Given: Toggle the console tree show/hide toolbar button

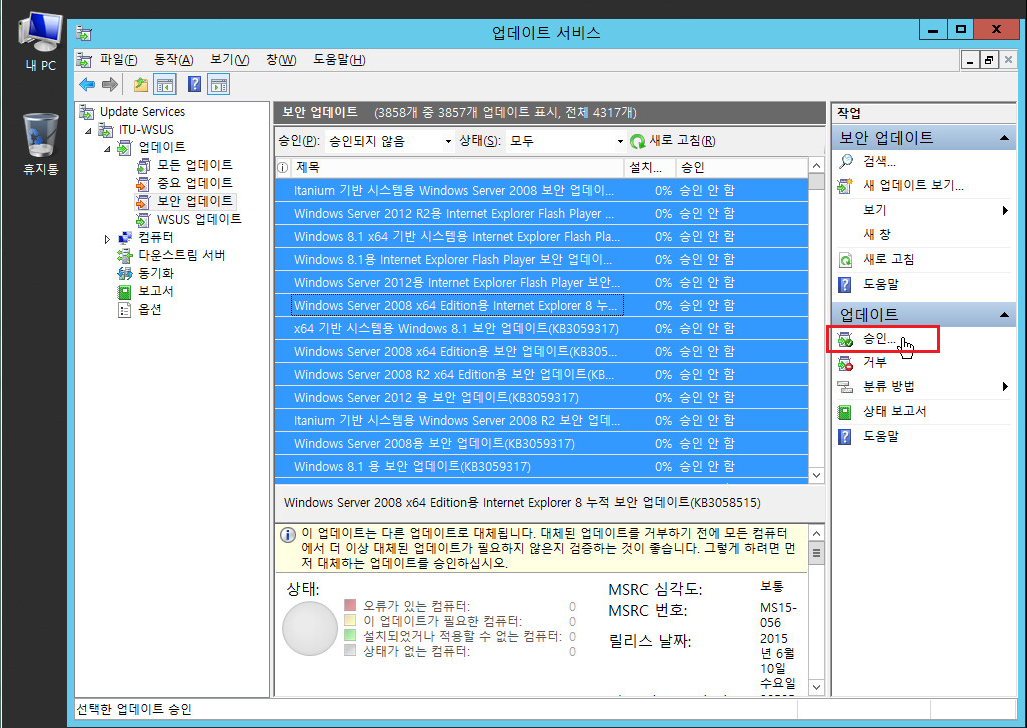Looking at the screenshot, I should pyautogui.click(x=165, y=85).
